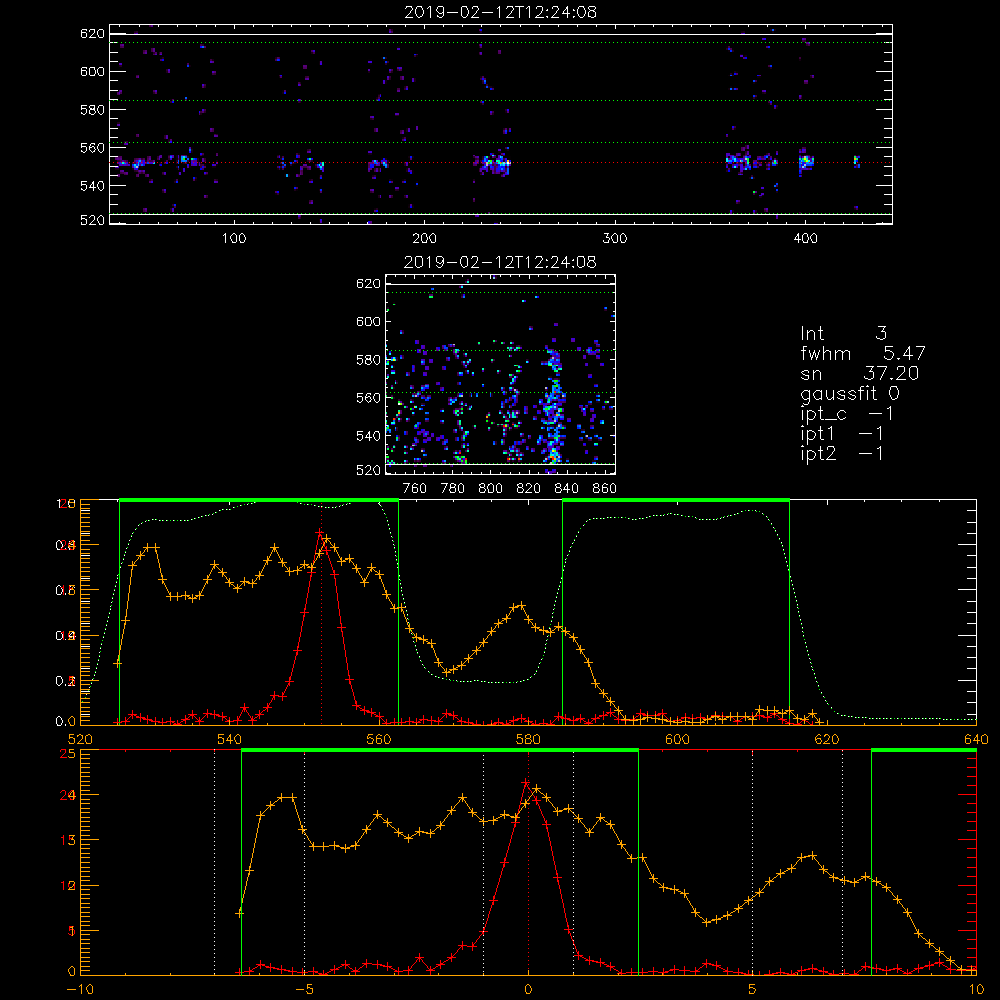Viewport: 1000px width, 1000px height.
Task: Click x-axis label 400 on top image
Action: [x=805, y=239]
